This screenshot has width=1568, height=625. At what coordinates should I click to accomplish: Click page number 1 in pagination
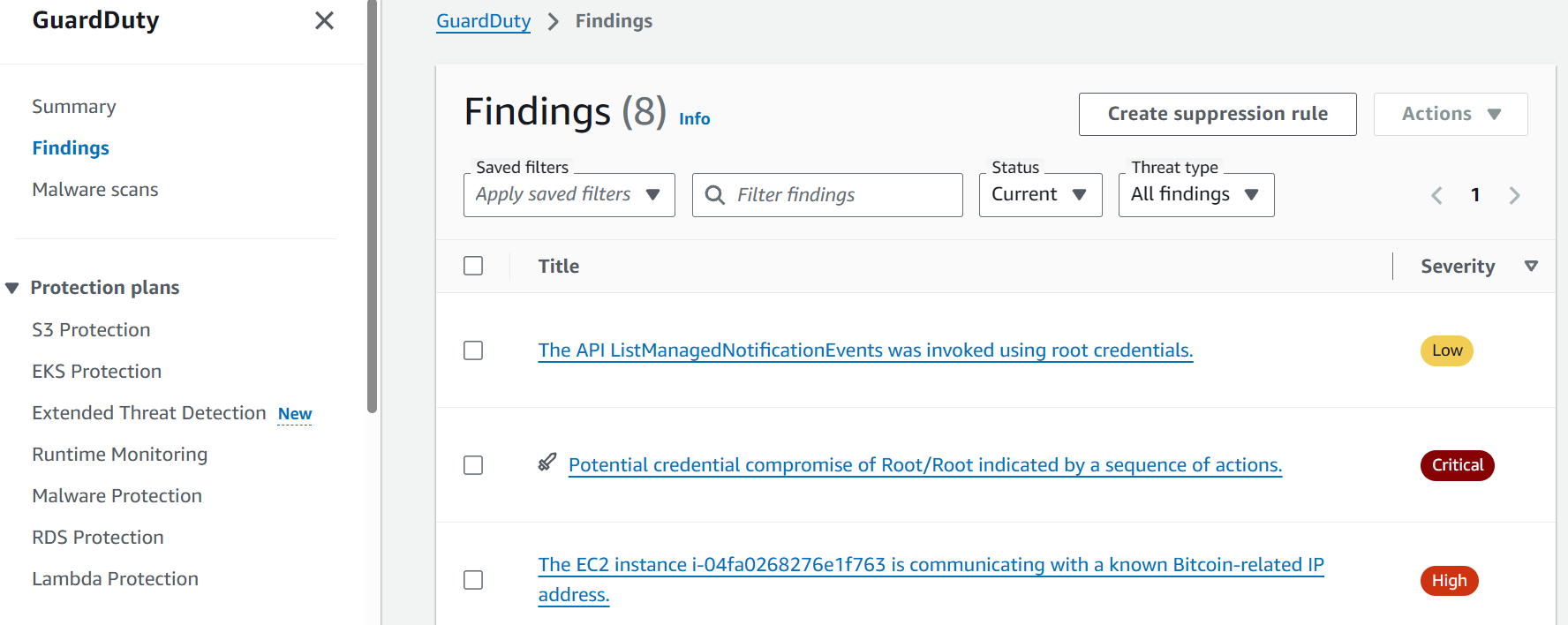pyautogui.click(x=1475, y=195)
